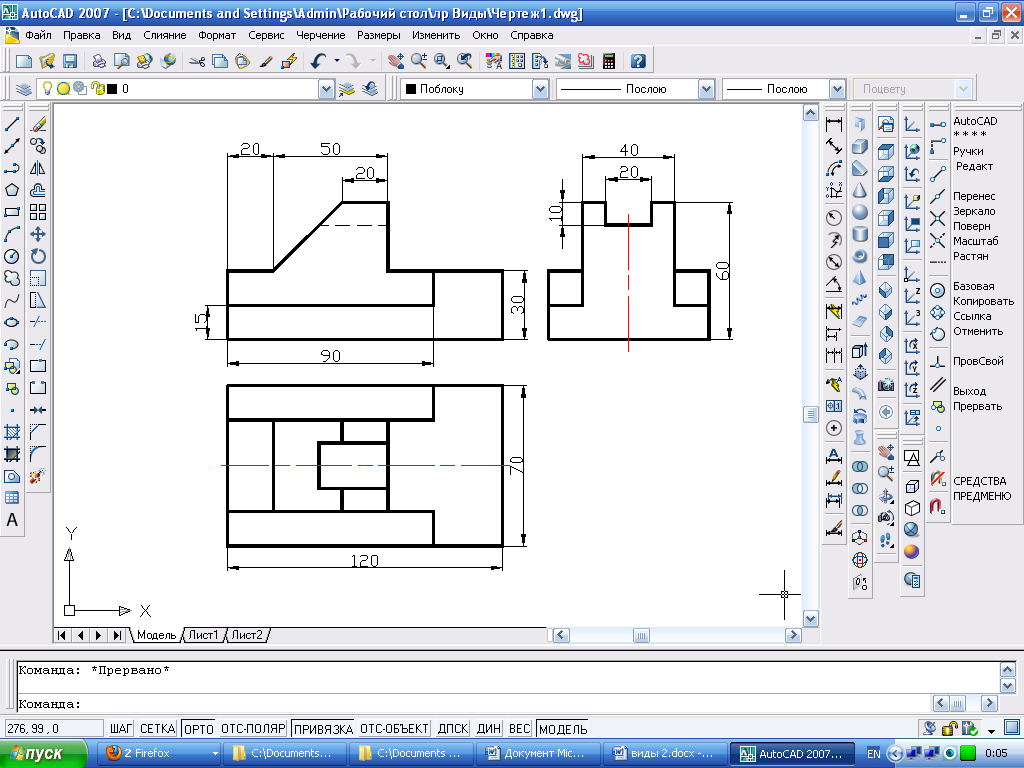
Task: Expand the layer selection dropdown
Action: click(x=326, y=89)
